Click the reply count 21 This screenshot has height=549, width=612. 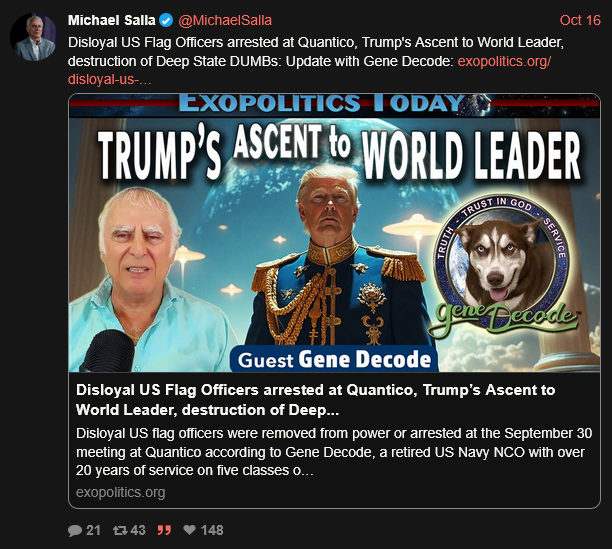(x=93, y=530)
